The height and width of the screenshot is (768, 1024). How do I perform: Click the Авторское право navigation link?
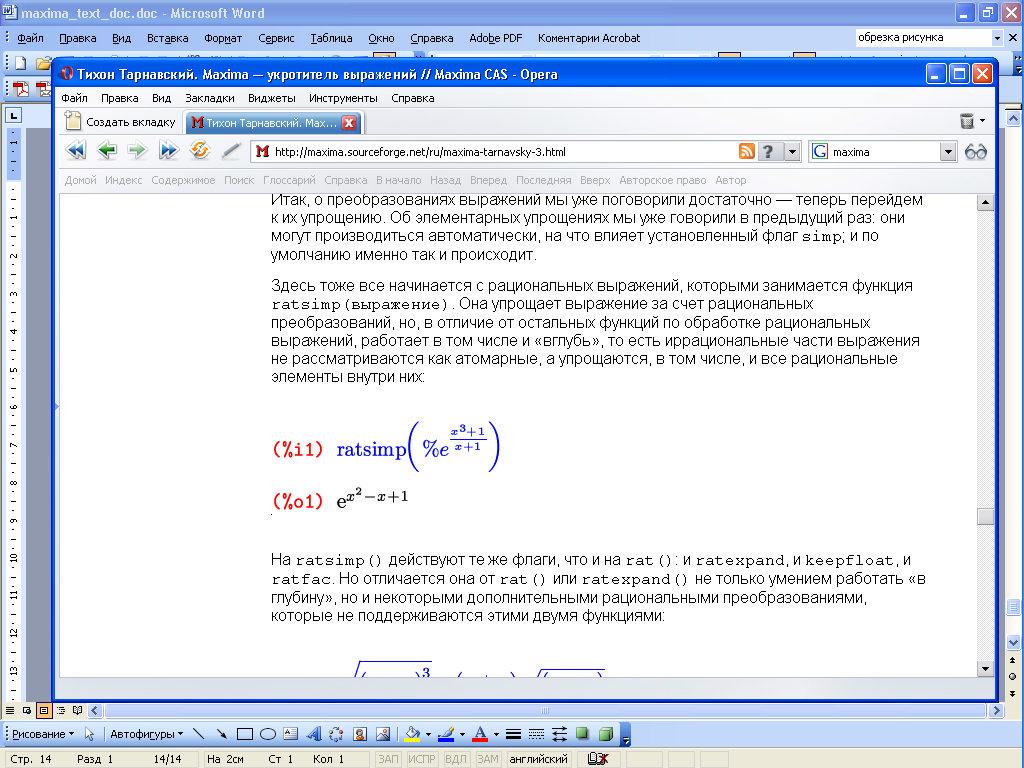click(x=663, y=180)
